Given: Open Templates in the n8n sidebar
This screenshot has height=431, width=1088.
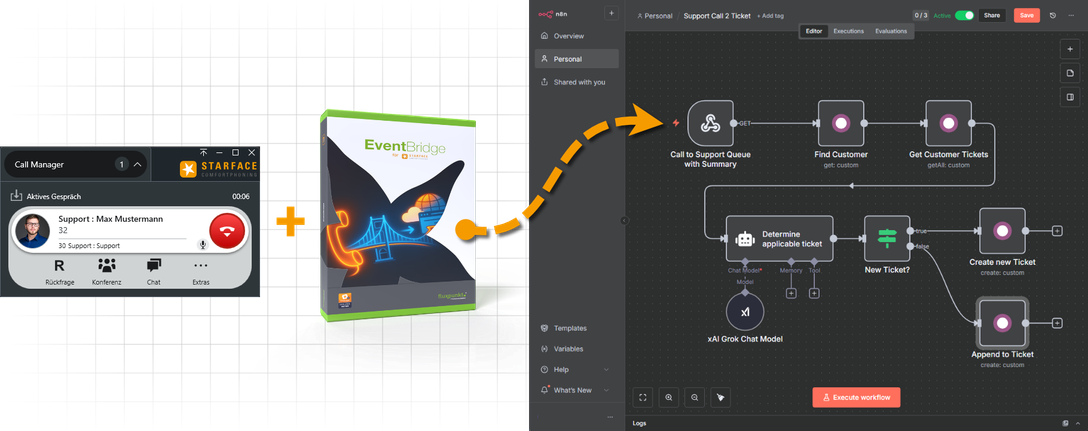Looking at the screenshot, I should point(570,328).
